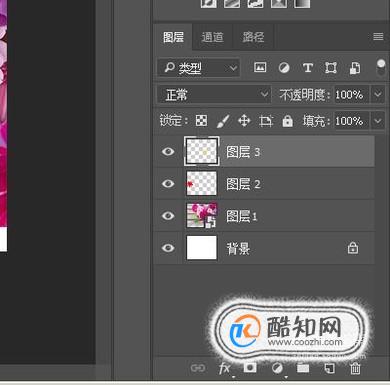Filter layers by shape layers icon

point(330,68)
